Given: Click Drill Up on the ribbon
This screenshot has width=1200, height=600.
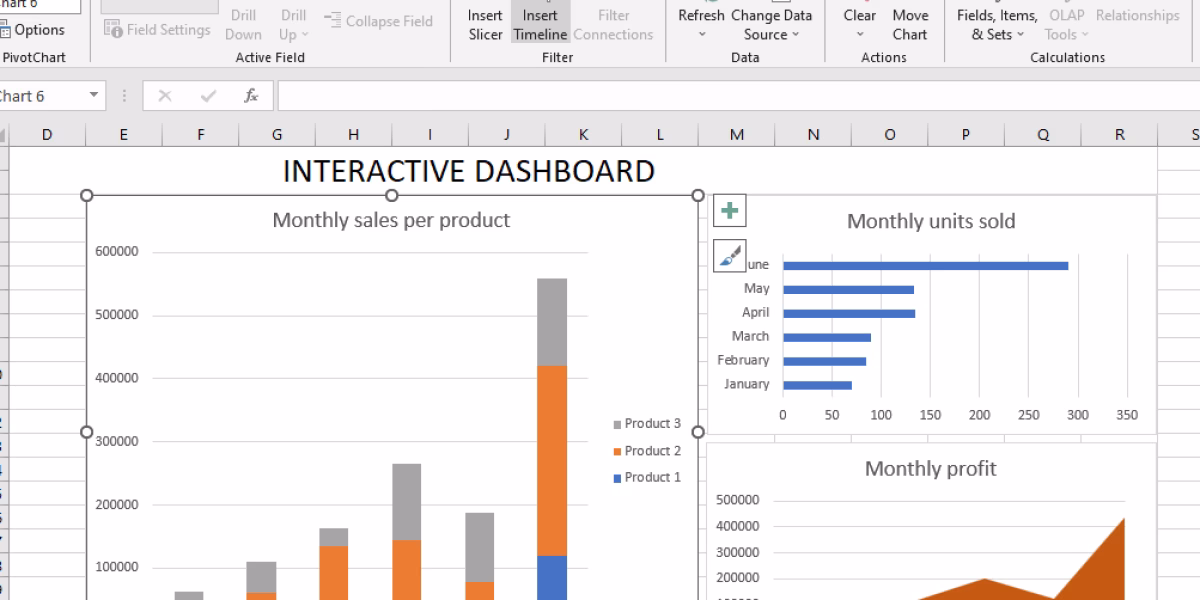Looking at the screenshot, I should (291, 22).
